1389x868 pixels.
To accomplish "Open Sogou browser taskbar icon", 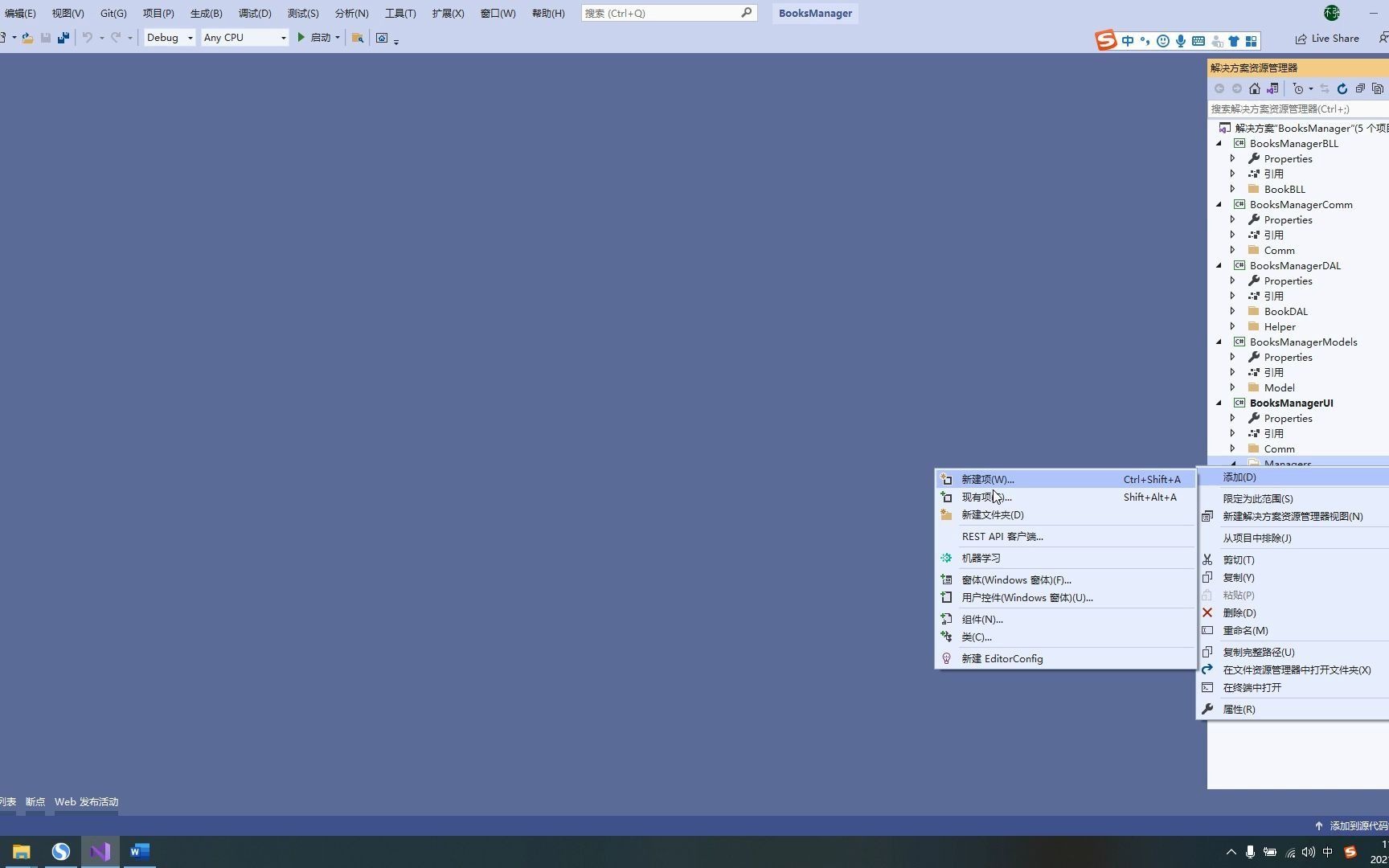I will (61, 851).
